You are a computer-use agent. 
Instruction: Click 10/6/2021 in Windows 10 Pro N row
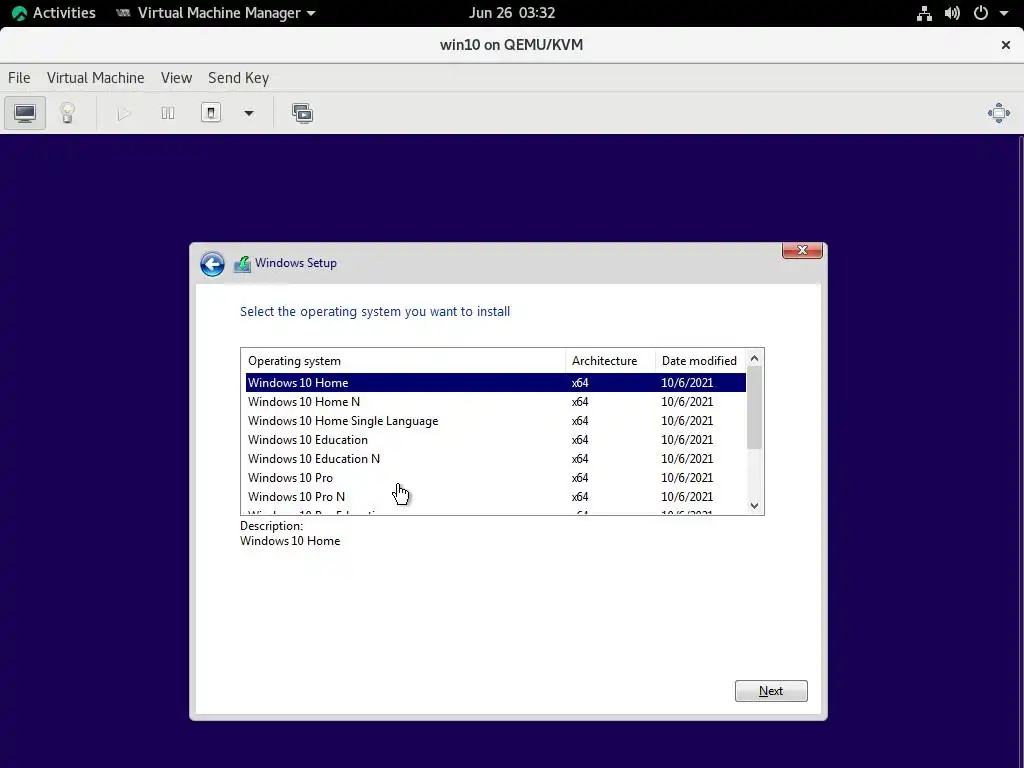687,497
